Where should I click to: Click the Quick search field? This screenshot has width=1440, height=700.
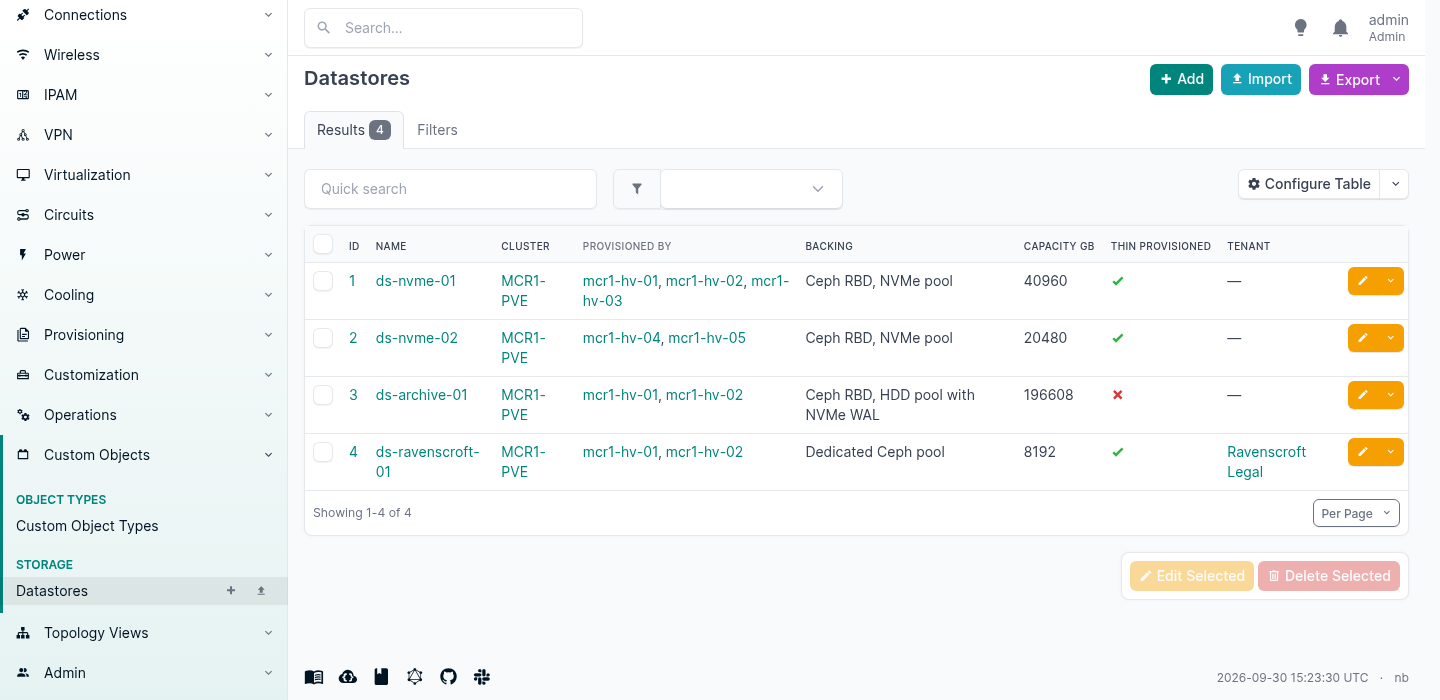point(450,189)
